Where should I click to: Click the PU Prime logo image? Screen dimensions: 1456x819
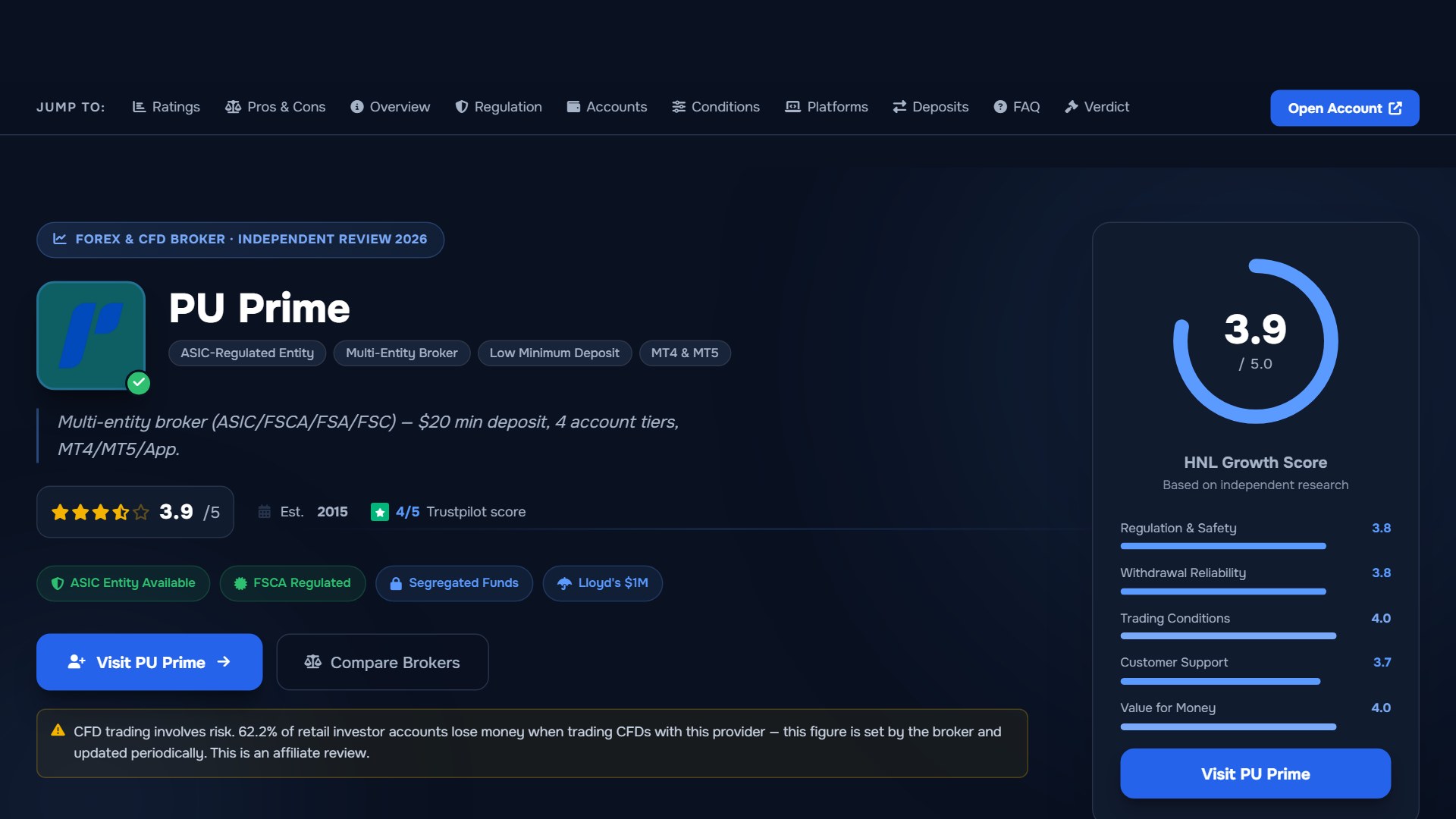91,335
